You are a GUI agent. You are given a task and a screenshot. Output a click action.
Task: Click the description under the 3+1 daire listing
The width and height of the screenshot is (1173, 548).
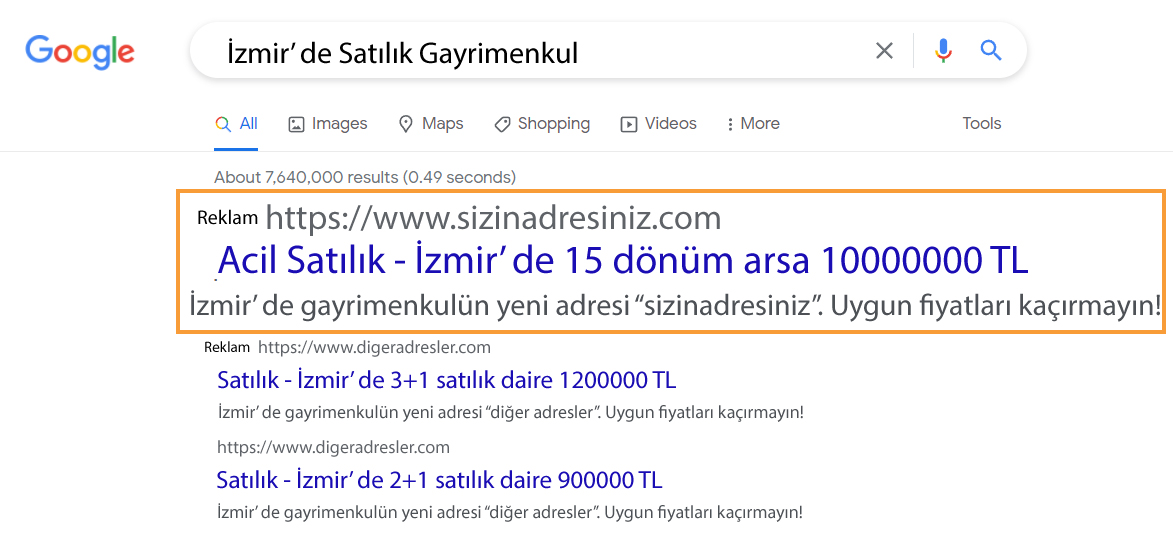(x=510, y=412)
